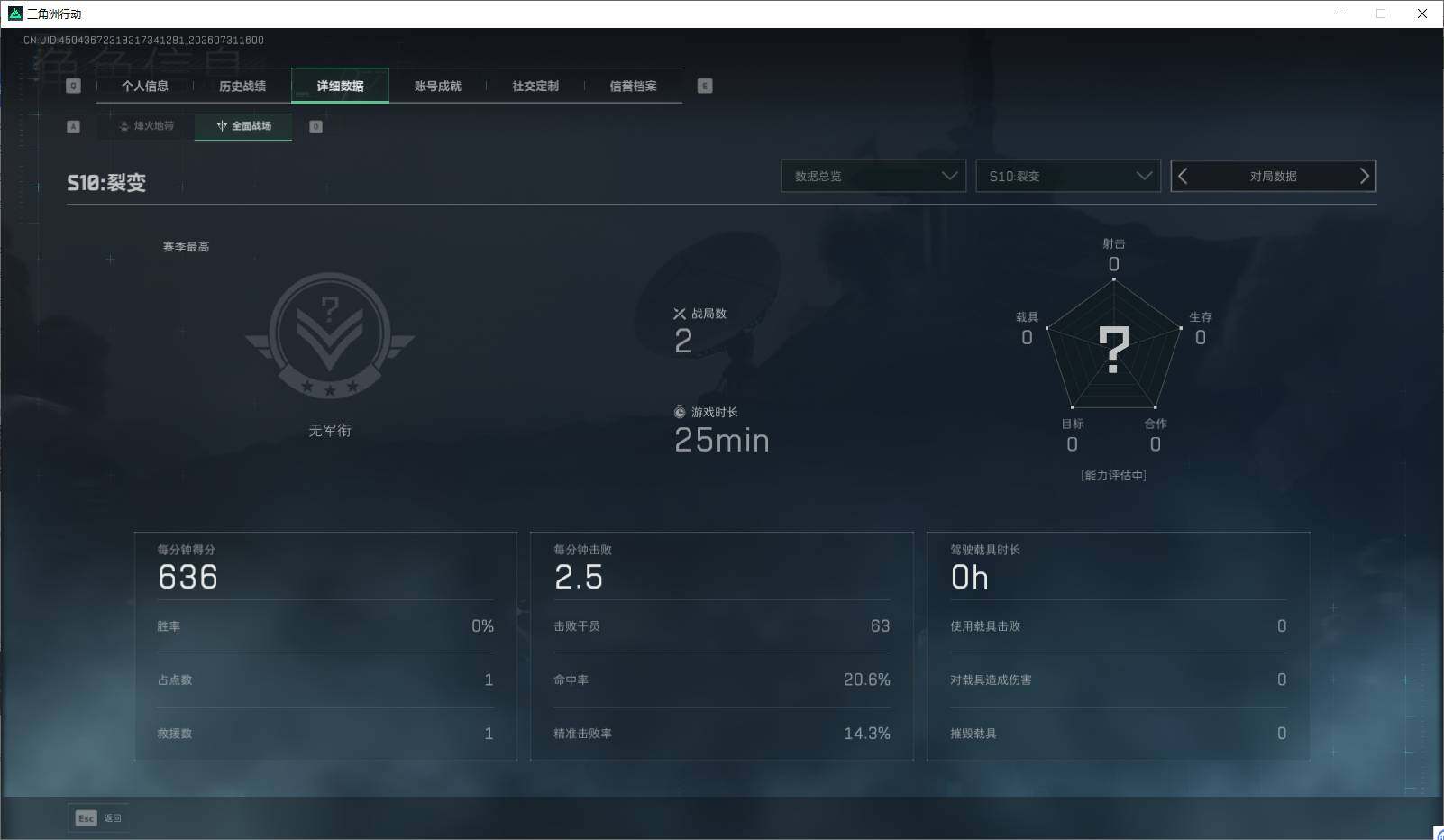Click the 对局数据 label
1444x840 pixels.
click(x=1273, y=177)
